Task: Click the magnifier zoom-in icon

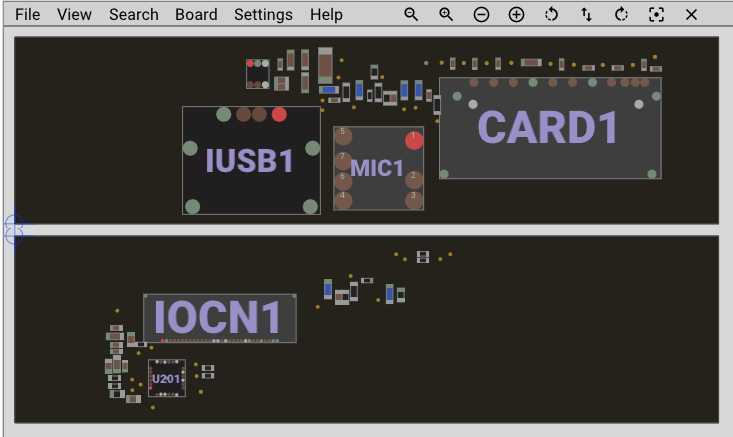Action: pos(446,15)
